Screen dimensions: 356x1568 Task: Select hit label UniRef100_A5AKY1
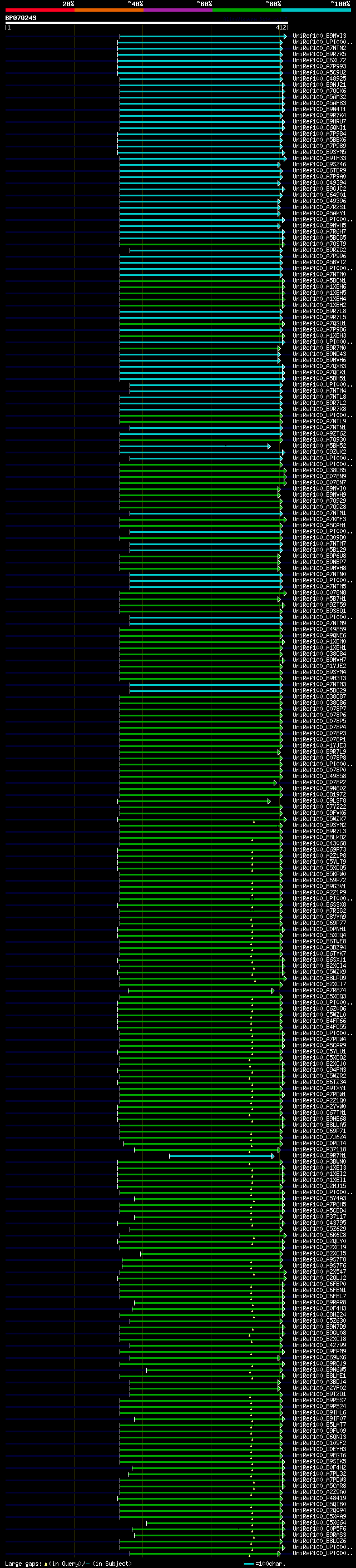(319, 213)
